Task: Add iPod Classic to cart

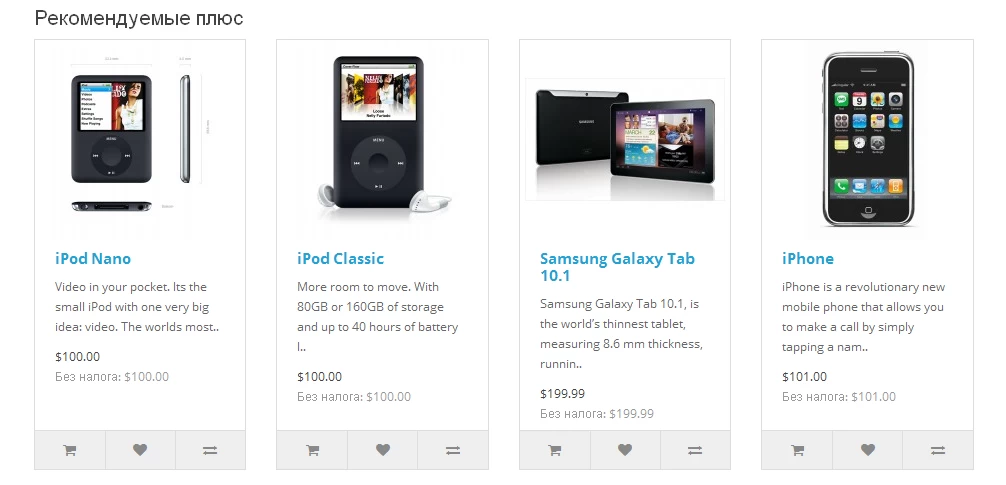Action: [x=312, y=450]
